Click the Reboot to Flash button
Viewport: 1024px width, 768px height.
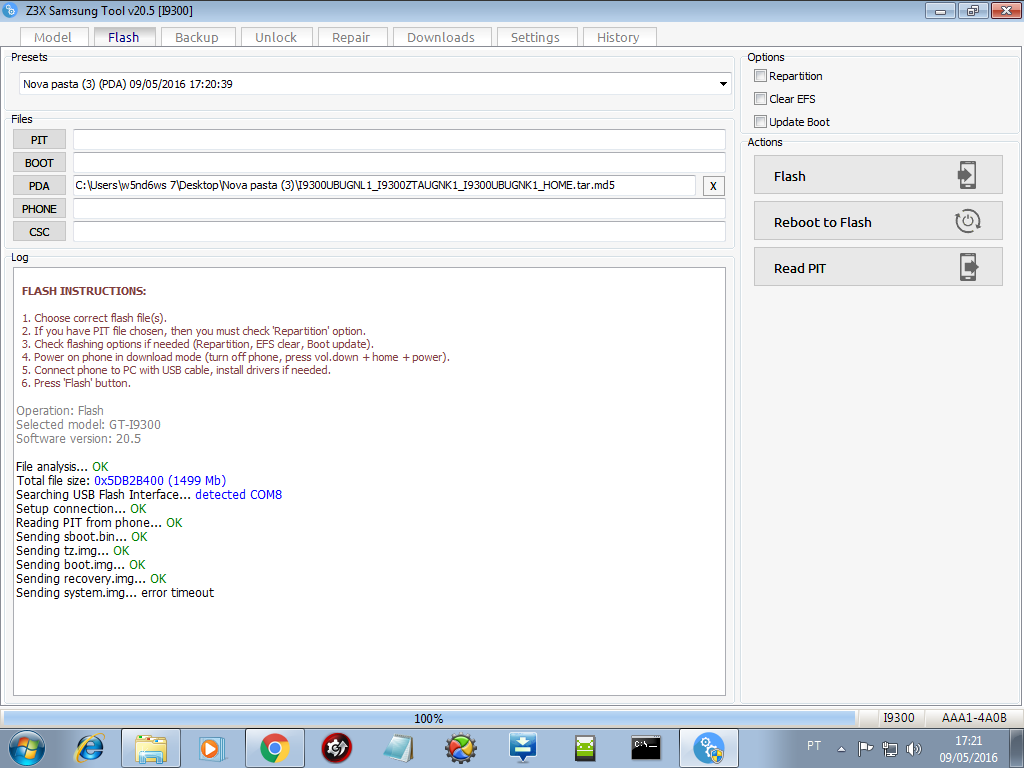(878, 221)
